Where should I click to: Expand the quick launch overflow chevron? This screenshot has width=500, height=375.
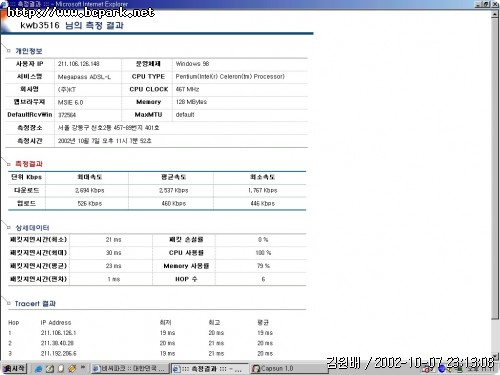pos(83,367)
